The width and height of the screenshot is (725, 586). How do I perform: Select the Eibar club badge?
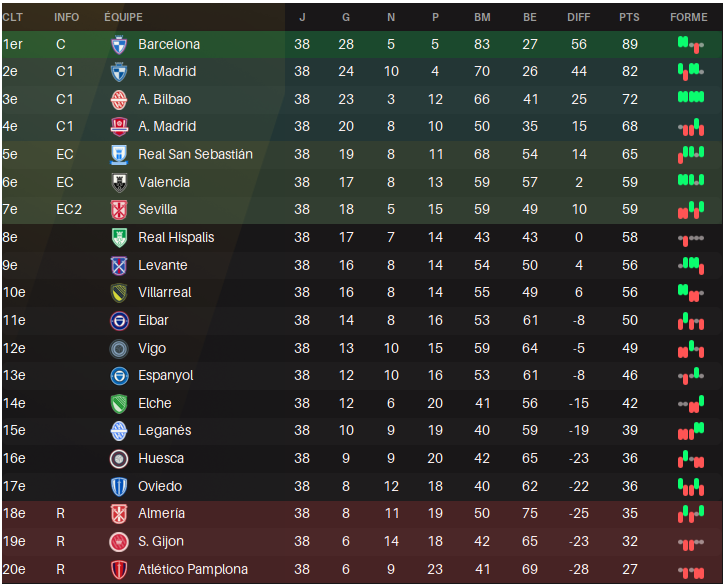[x=119, y=320]
